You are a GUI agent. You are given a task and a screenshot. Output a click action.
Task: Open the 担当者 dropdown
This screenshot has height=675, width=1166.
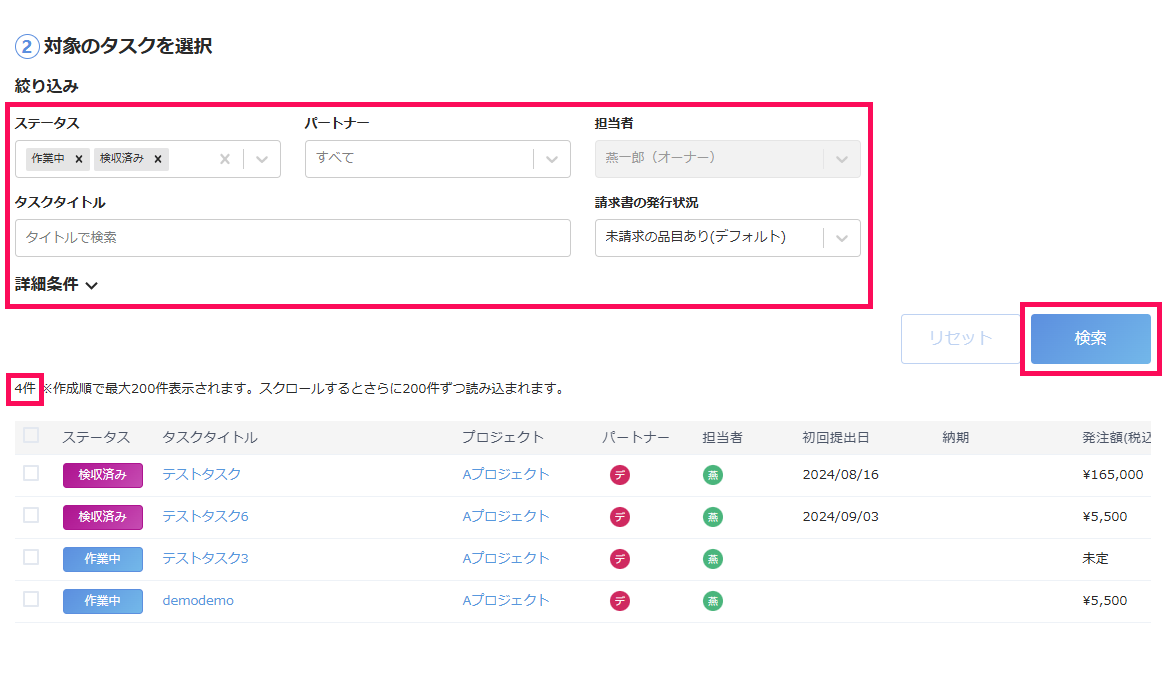coord(727,159)
